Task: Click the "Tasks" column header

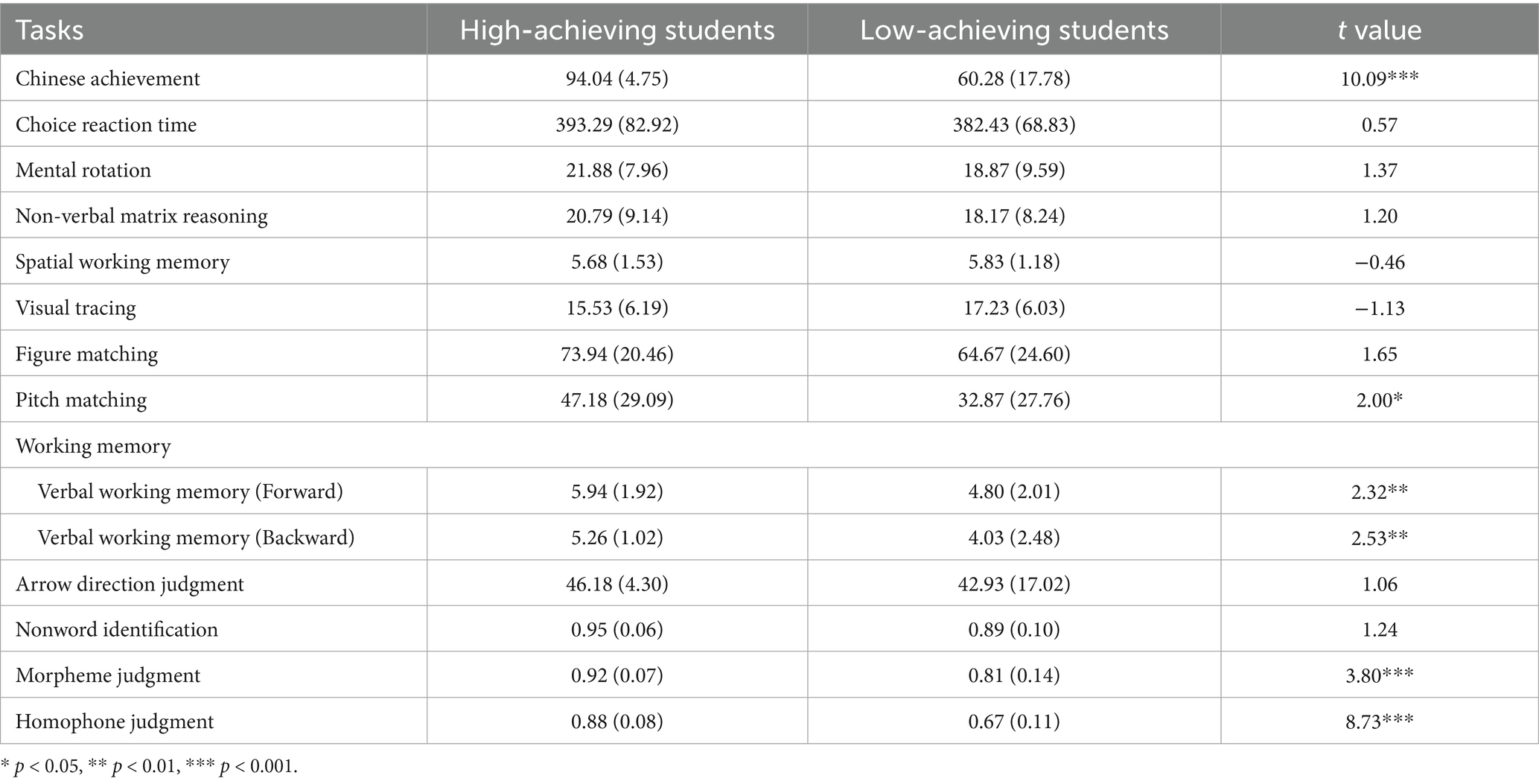Action: coord(49,30)
